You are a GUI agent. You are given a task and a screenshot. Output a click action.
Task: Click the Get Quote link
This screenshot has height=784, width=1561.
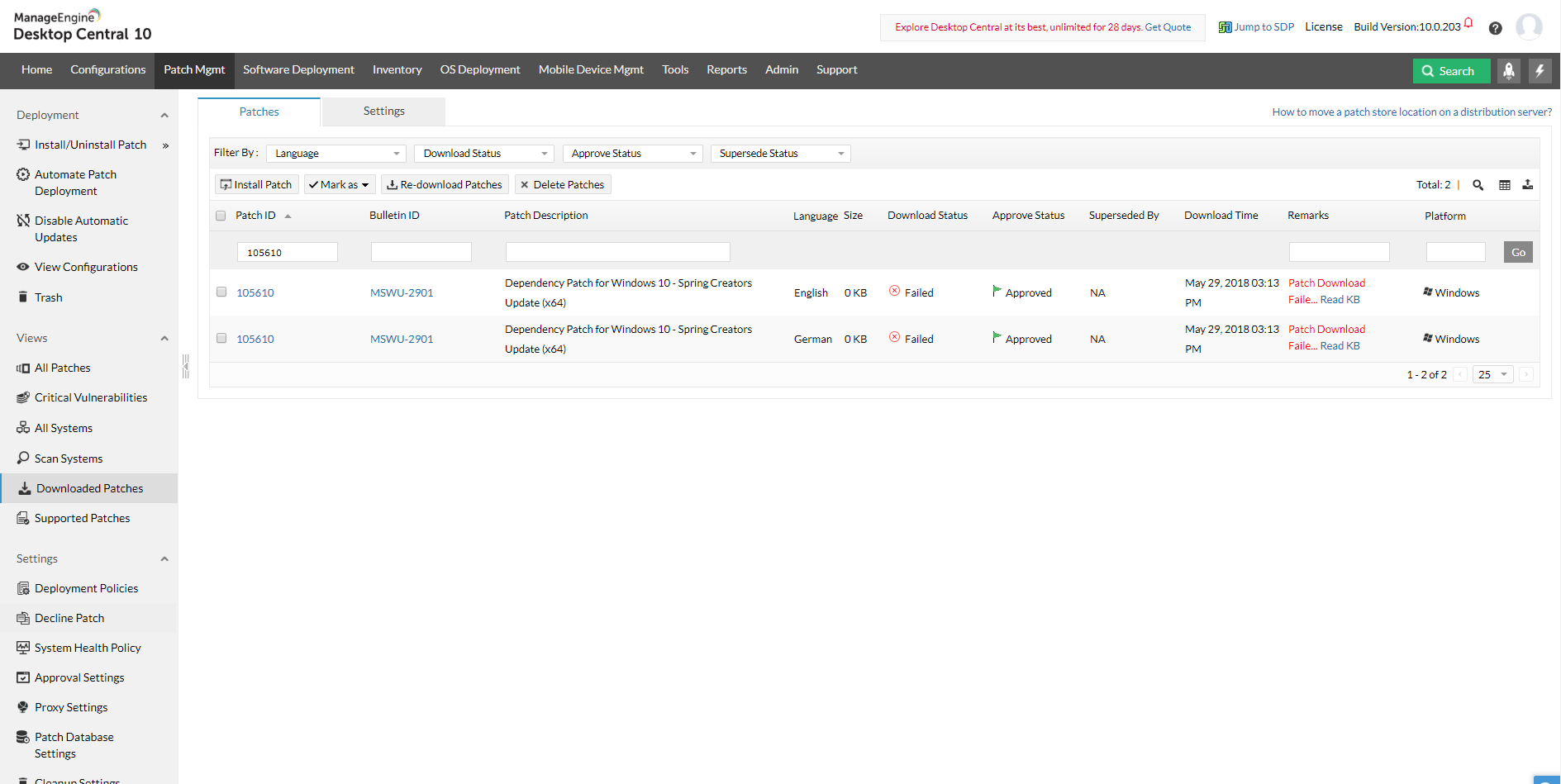1168,27
